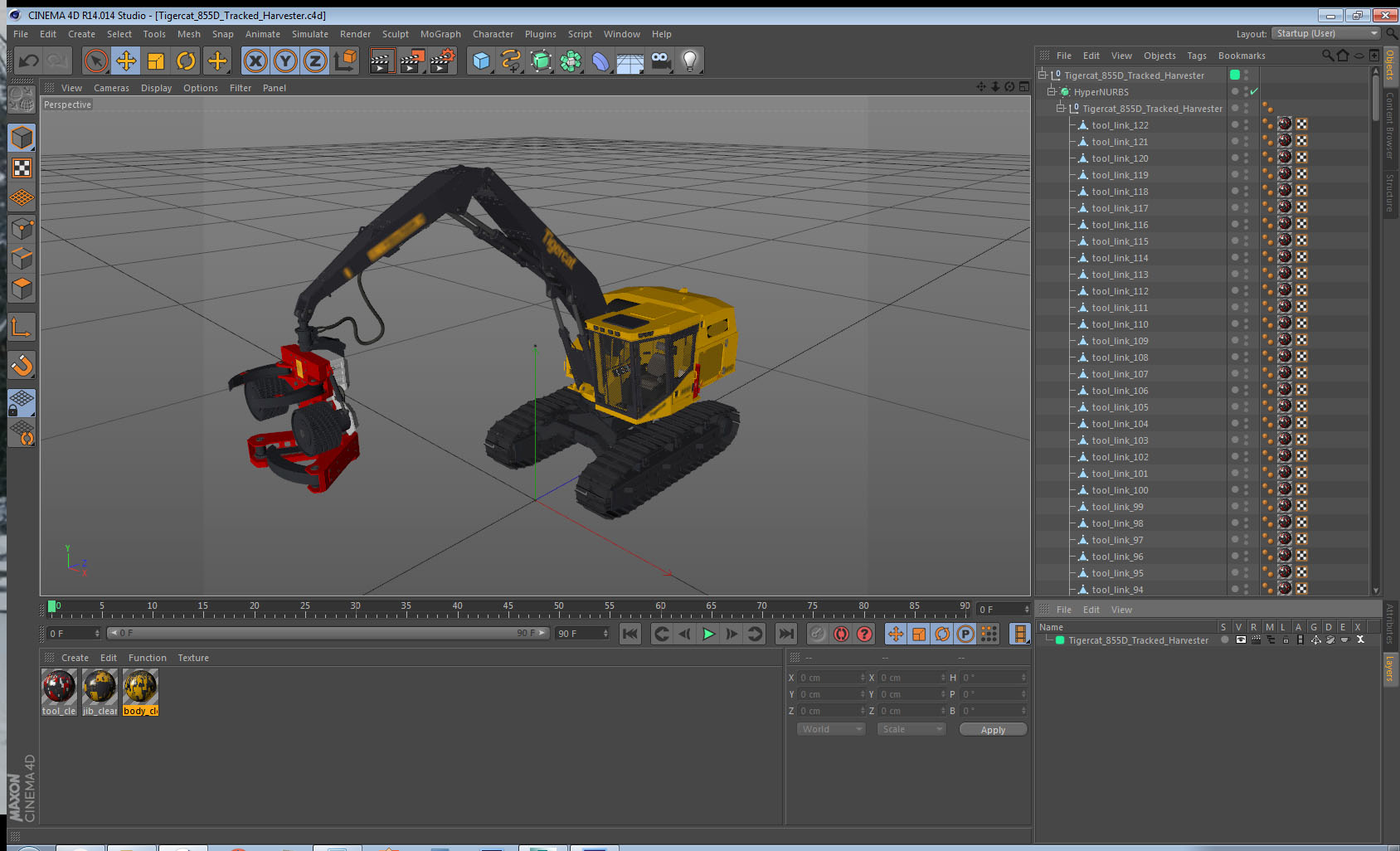Click the coordinate system icon

tap(345, 61)
